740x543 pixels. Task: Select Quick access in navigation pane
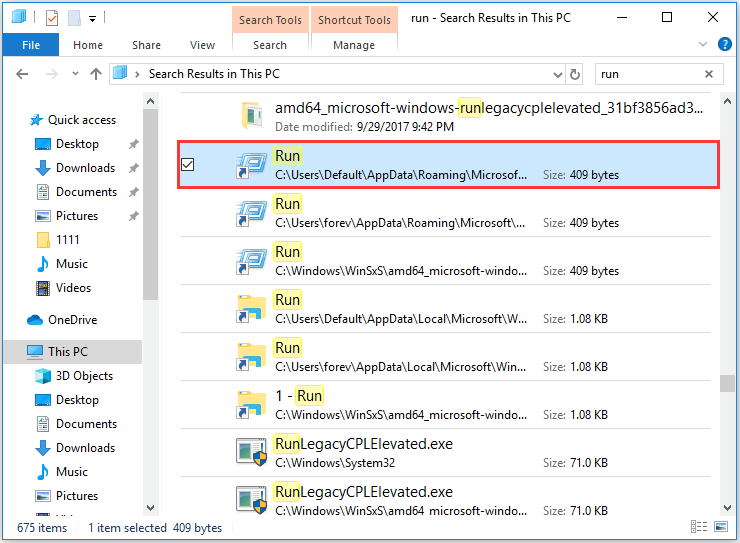(x=73, y=120)
